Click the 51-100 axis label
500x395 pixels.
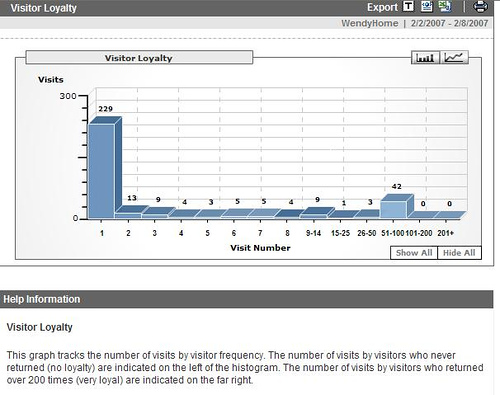point(393,233)
